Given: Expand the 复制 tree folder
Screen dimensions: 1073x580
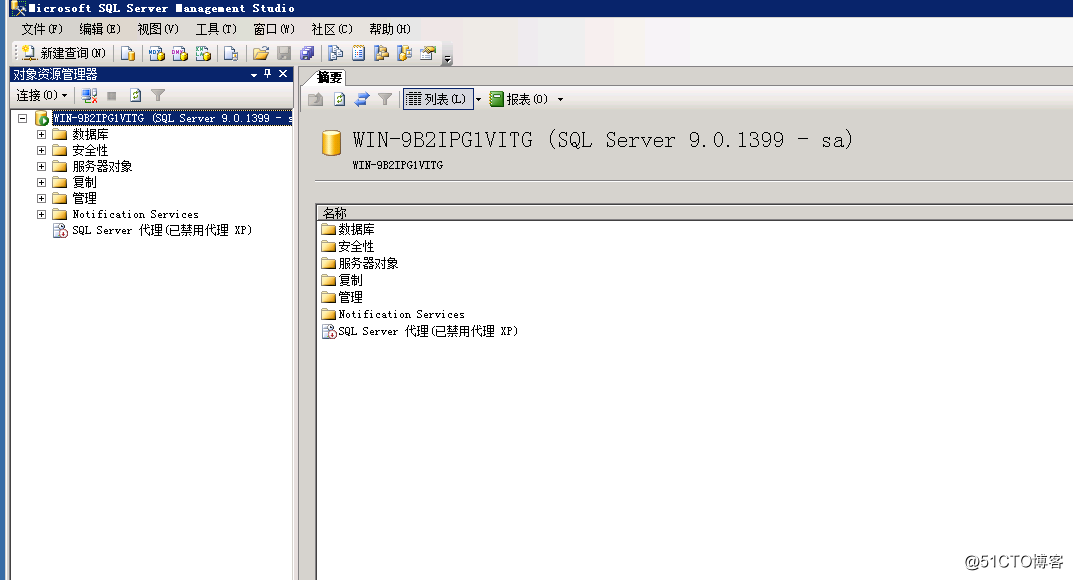Looking at the screenshot, I should coord(42,182).
